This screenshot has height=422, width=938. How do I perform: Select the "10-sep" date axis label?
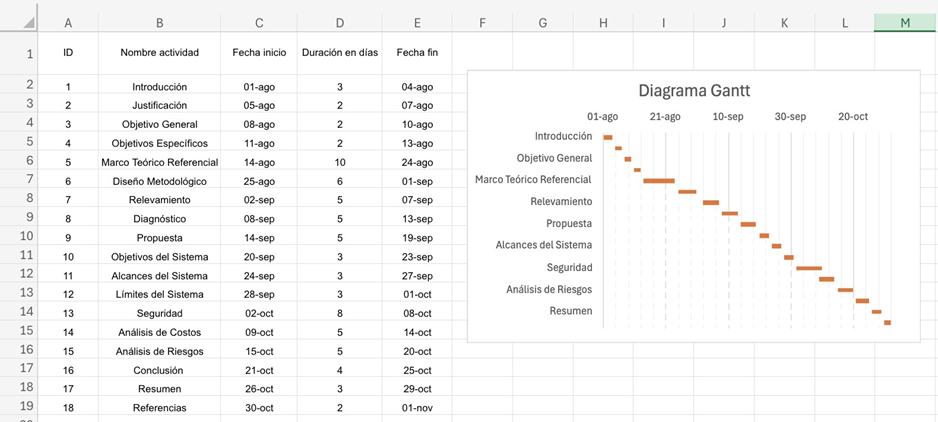pos(728,117)
